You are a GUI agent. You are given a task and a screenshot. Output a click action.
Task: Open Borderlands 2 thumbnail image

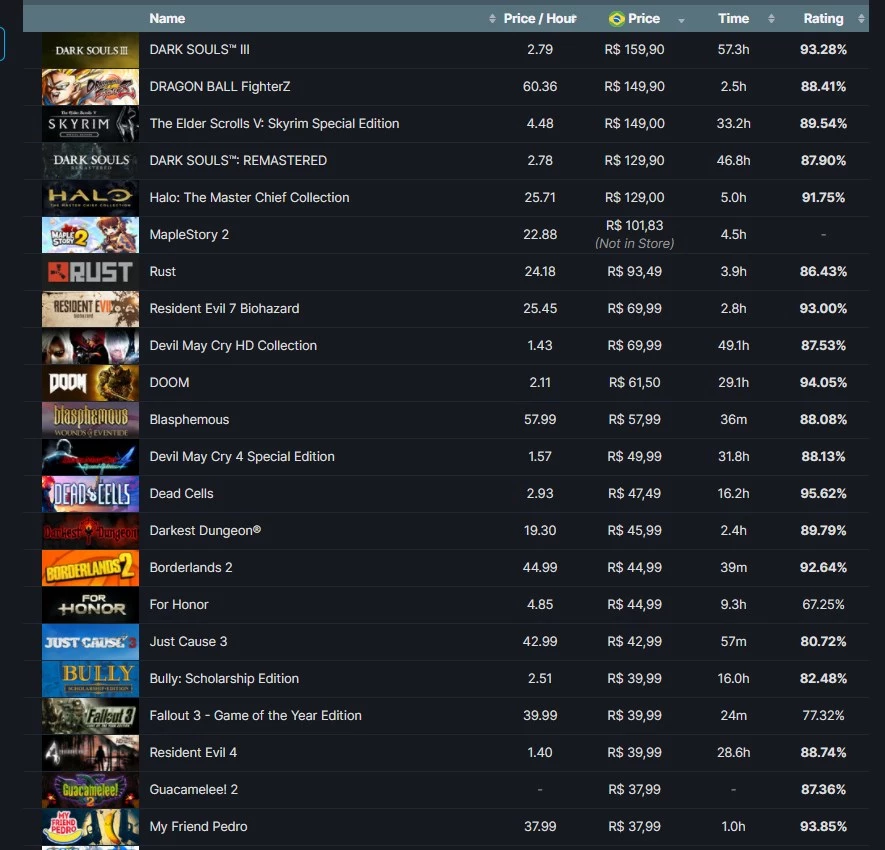90,568
